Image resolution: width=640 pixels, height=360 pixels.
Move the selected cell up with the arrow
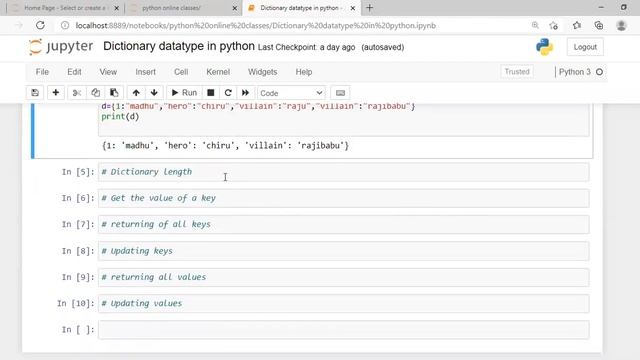click(136, 93)
